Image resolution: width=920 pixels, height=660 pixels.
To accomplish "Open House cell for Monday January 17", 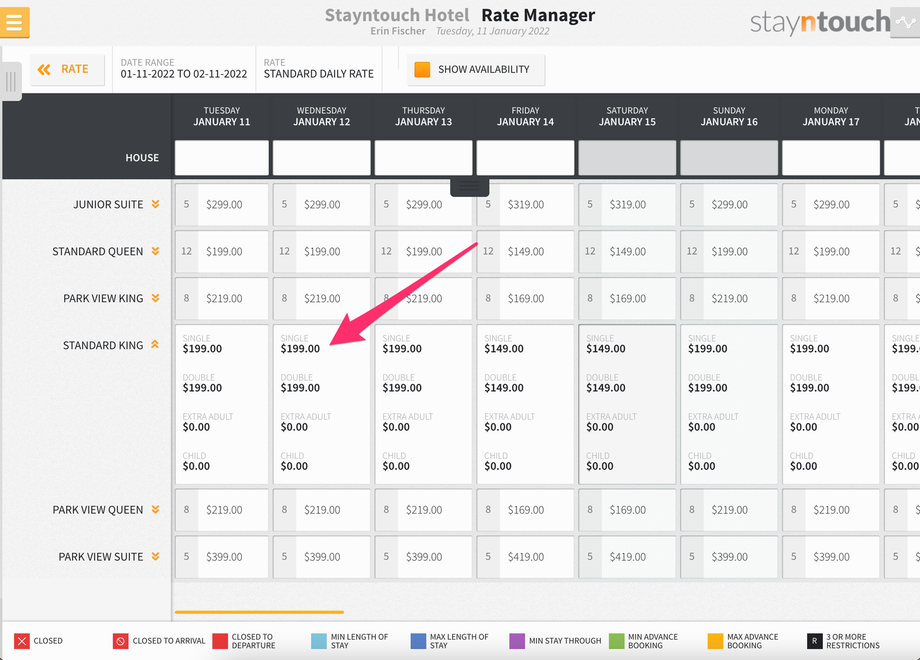I will [x=831, y=157].
